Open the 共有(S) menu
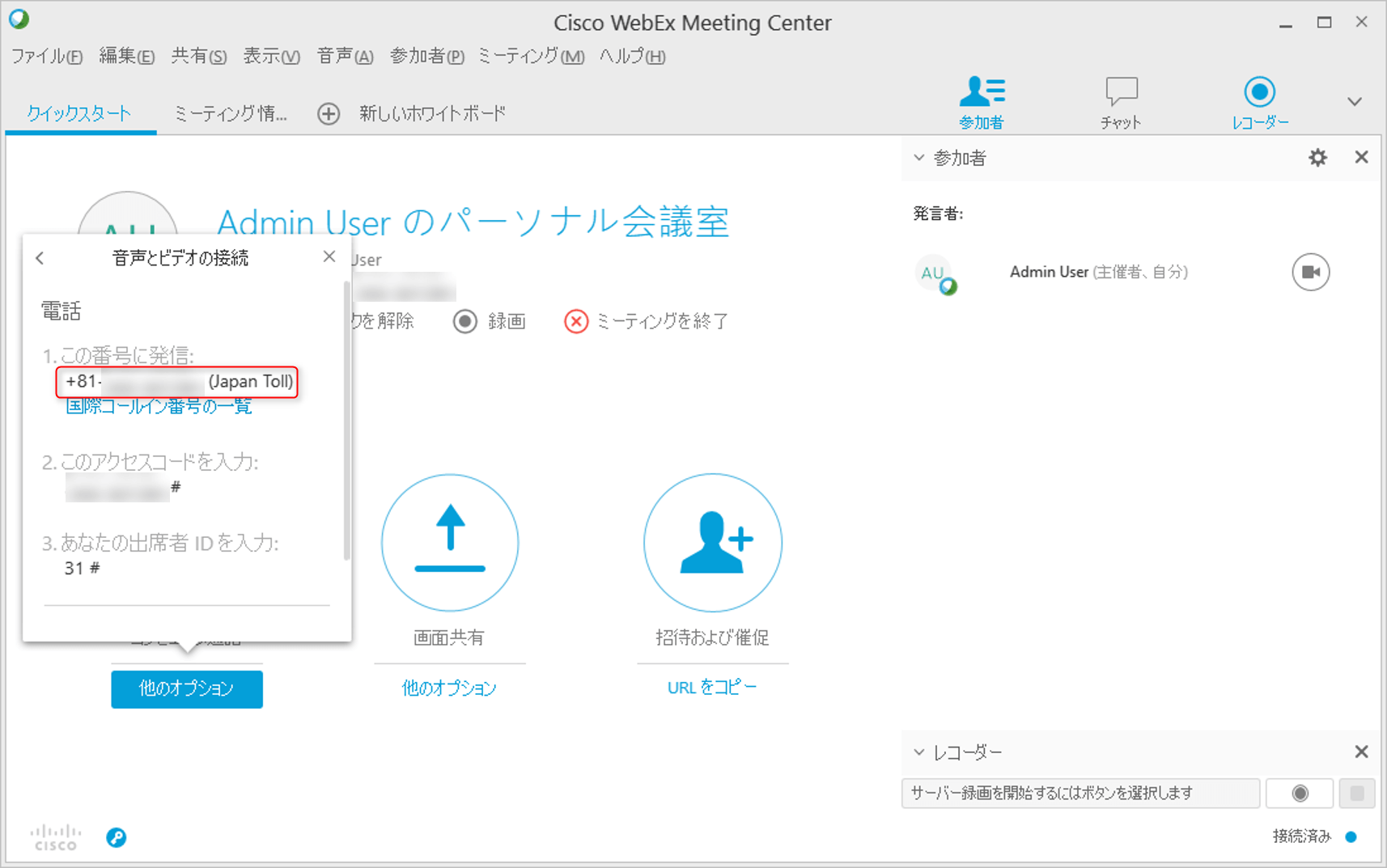Screen dimensions: 1387x868 (198, 57)
